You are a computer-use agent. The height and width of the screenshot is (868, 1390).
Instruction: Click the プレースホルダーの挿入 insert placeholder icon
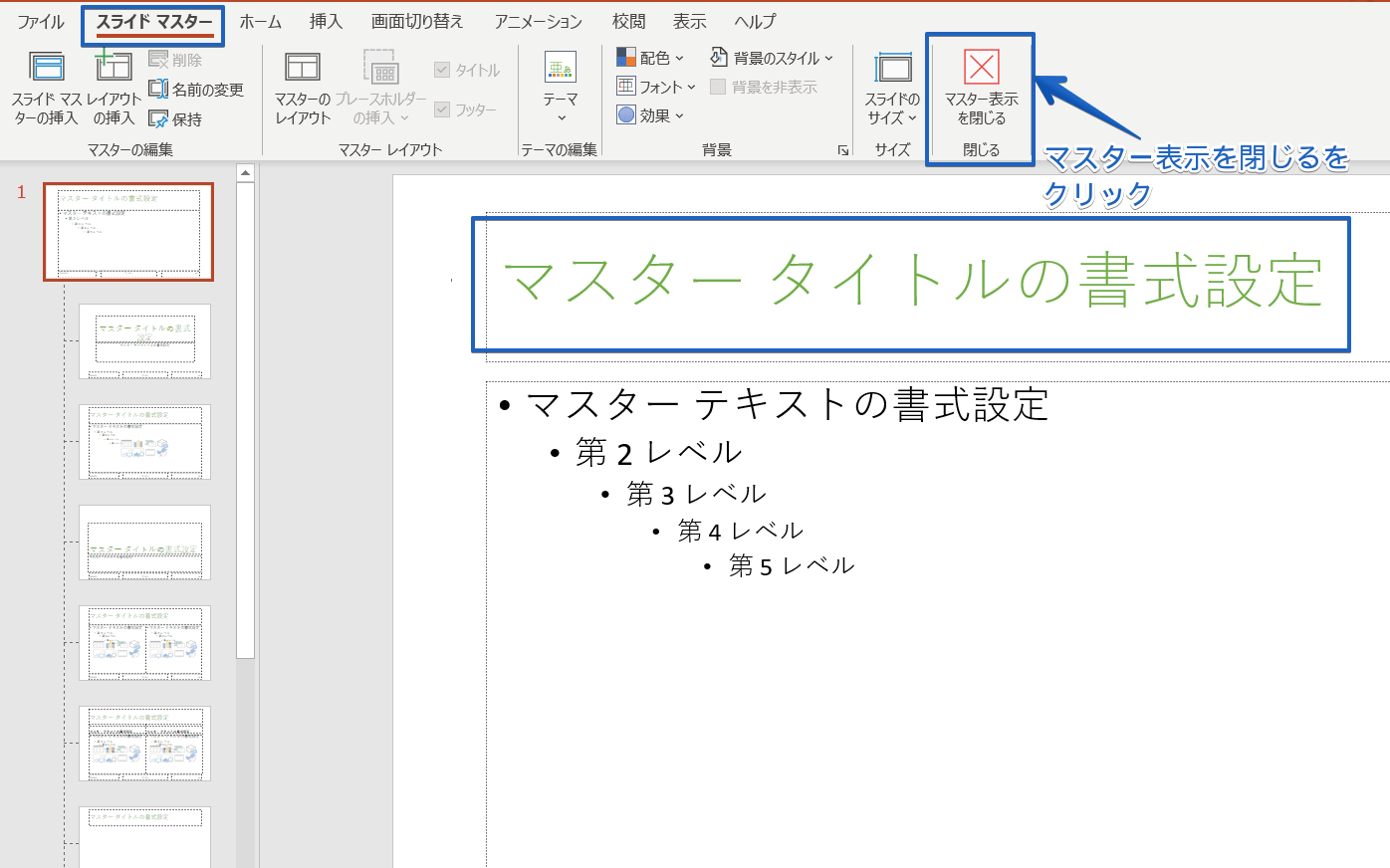pyautogui.click(x=381, y=67)
